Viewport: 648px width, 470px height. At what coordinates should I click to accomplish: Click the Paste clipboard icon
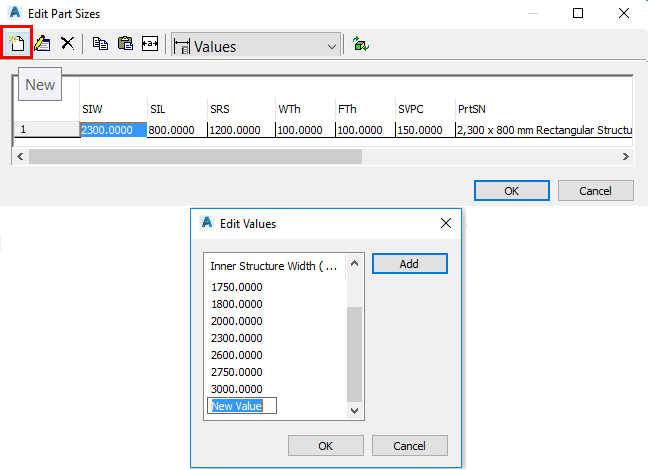pos(125,43)
